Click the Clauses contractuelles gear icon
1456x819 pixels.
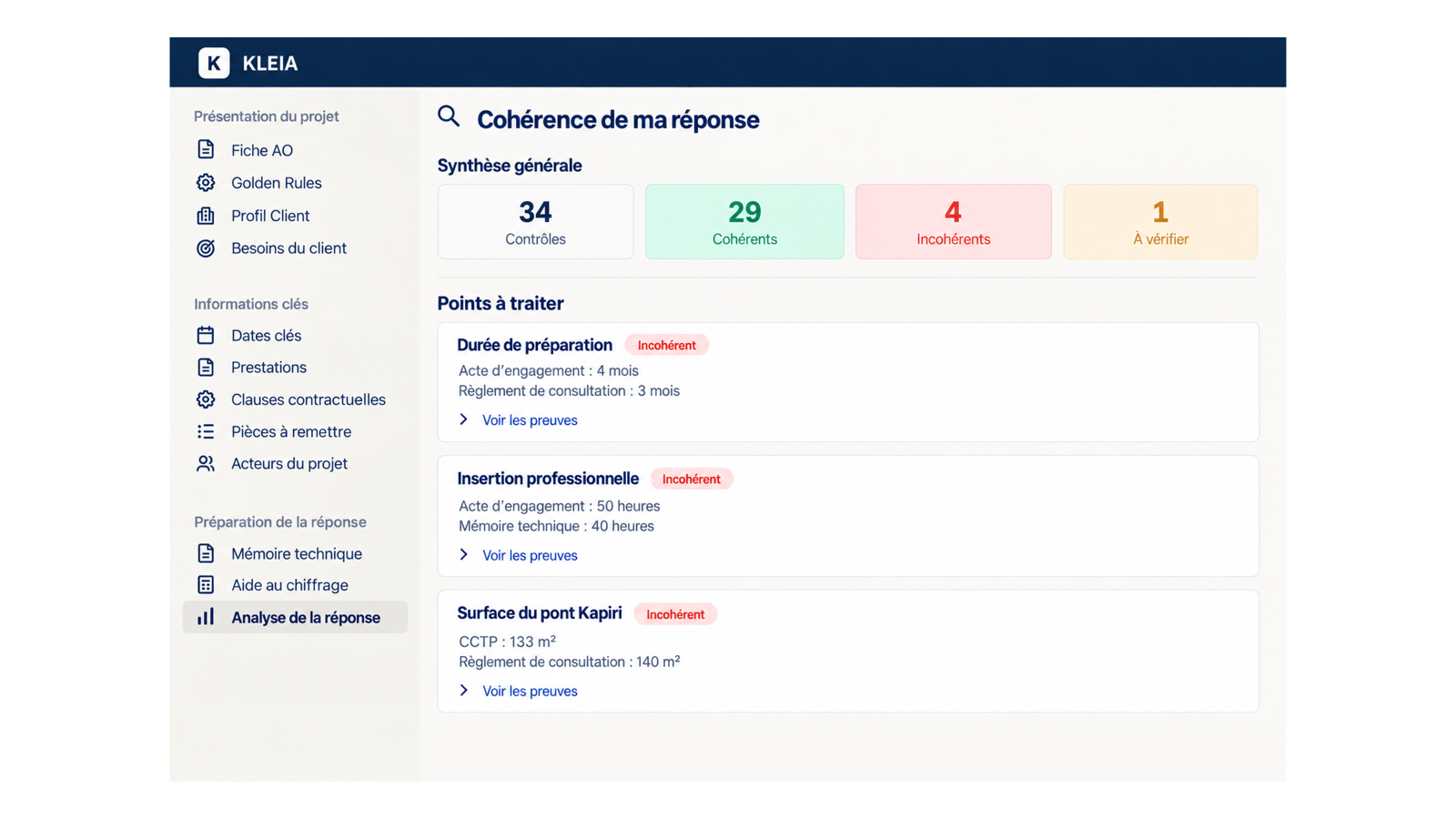206,399
